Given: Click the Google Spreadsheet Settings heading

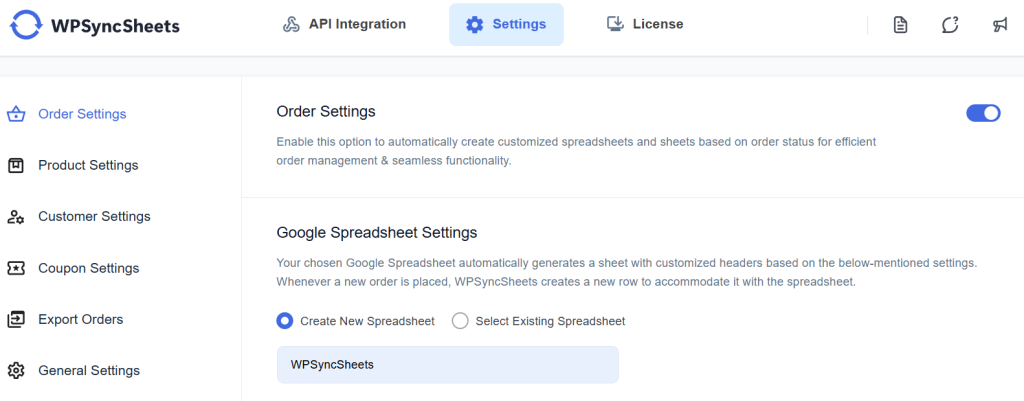Looking at the screenshot, I should click(377, 232).
